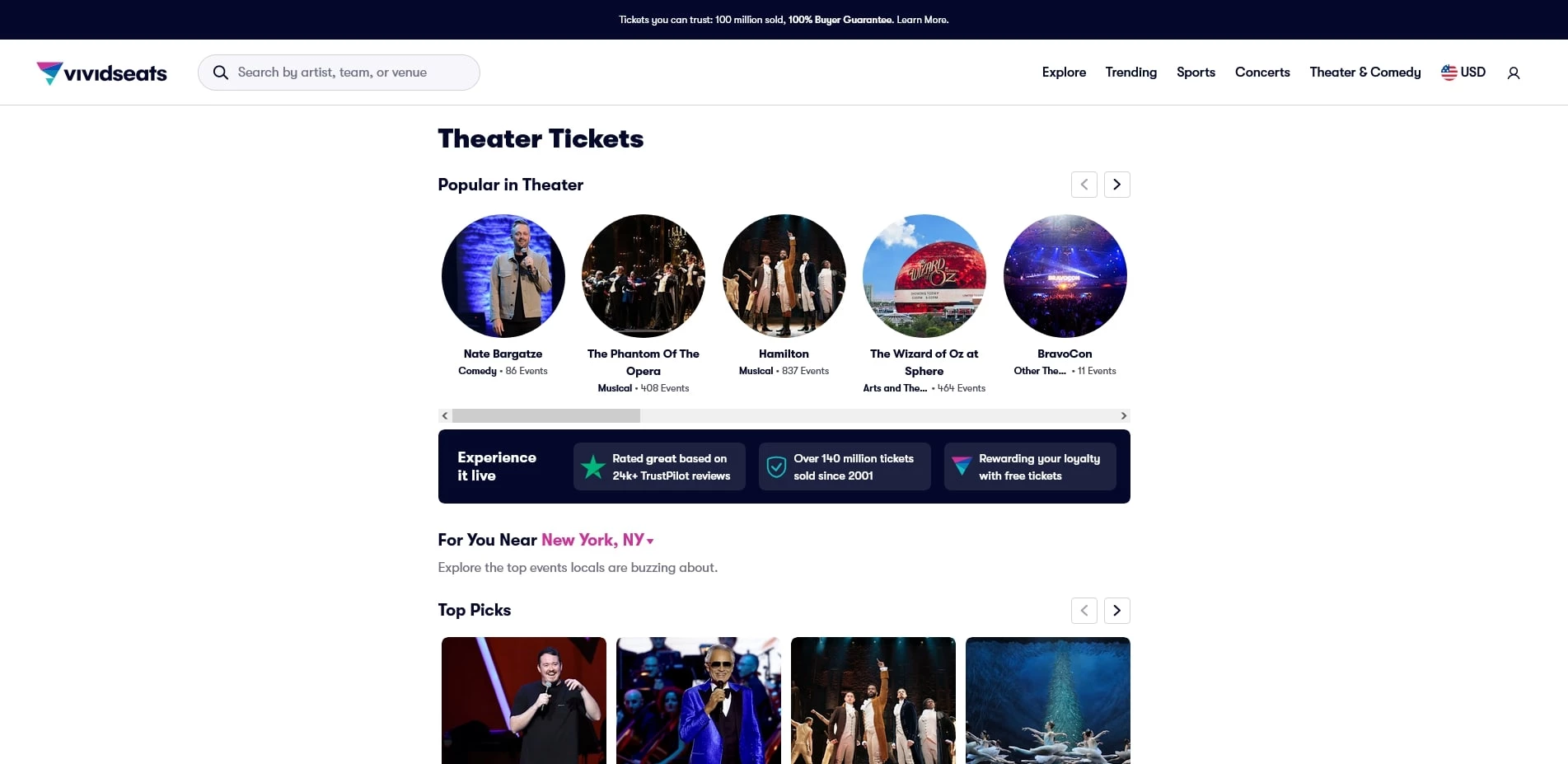This screenshot has width=1568, height=764.
Task: Select the Nate Bargatze circular thumbnail
Action: pos(503,276)
